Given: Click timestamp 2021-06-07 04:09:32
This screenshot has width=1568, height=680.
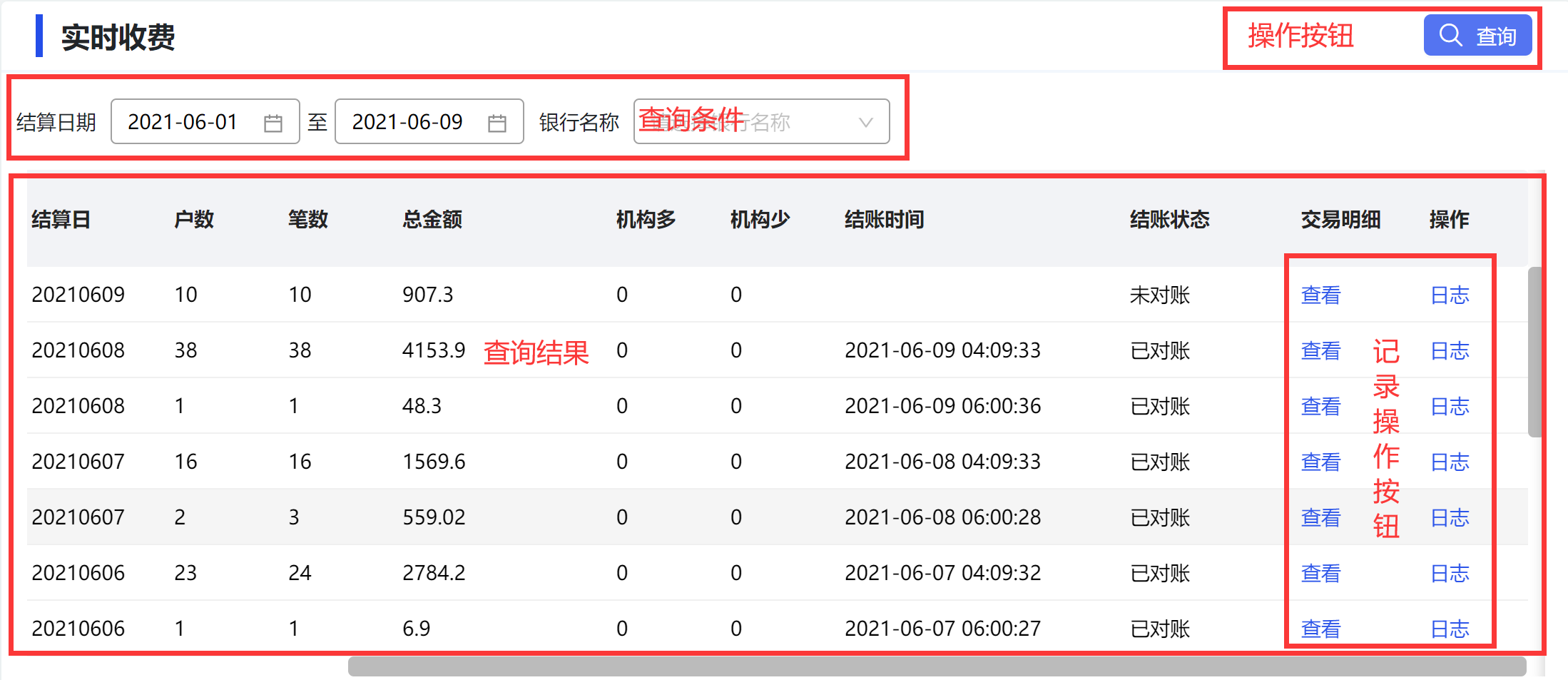Looking at the screenshot, I should (x=942, y=573).
